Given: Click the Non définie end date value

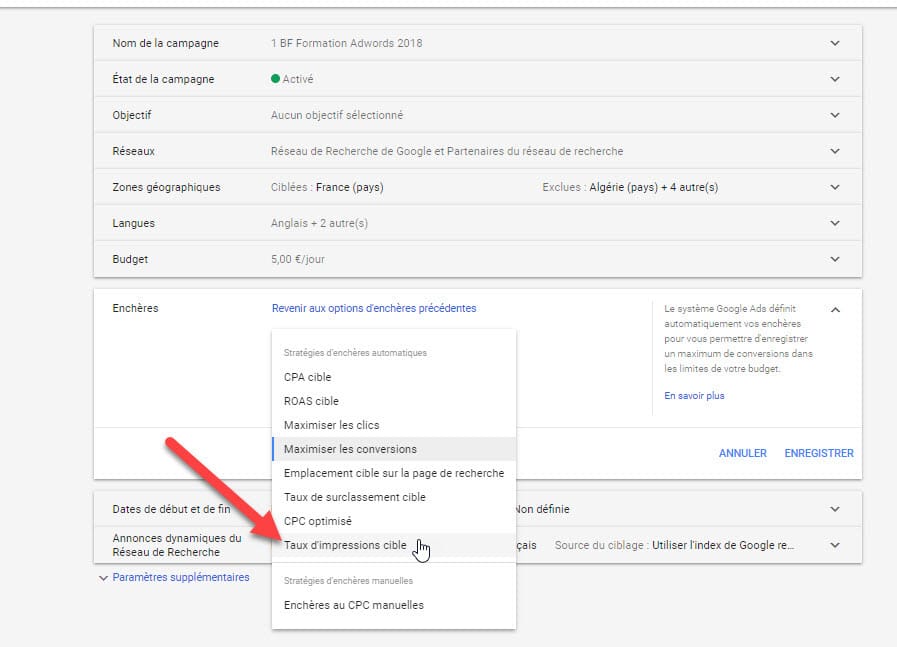Looking at the screenshot, I should [542, 509].
